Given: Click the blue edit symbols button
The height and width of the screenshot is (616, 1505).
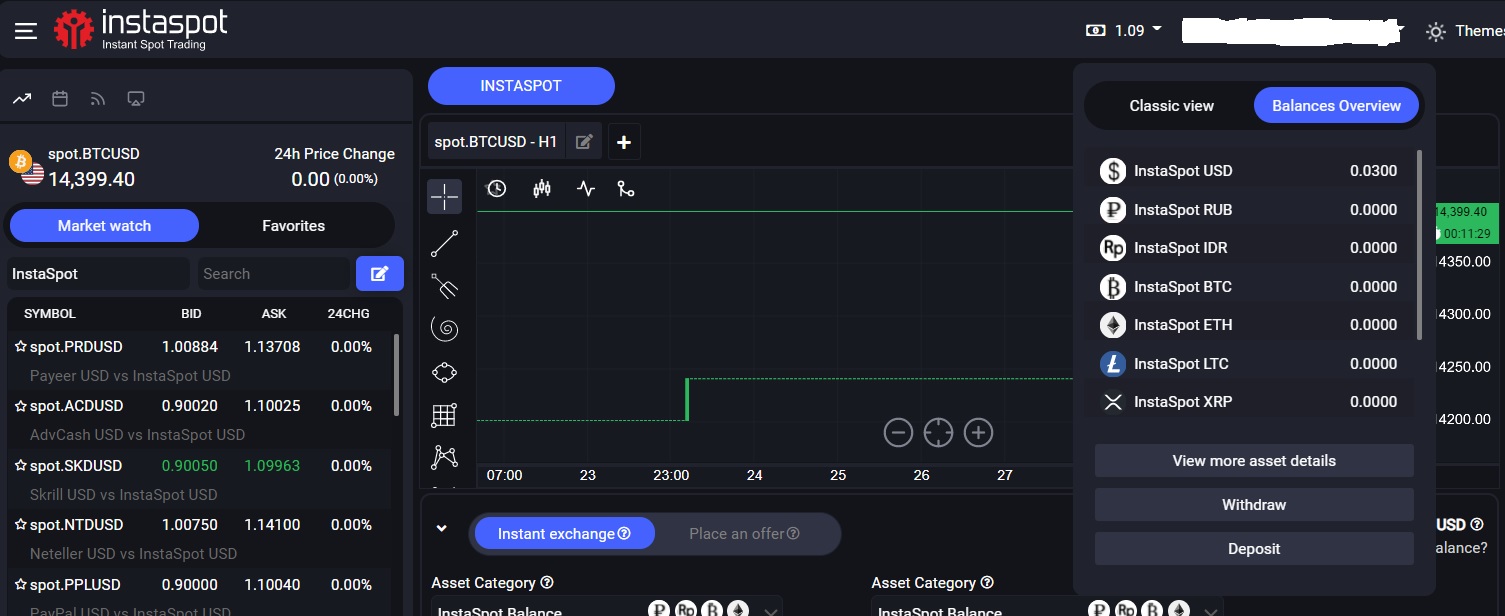Looking at the screenshot, I should pyautogui.click(x=380, y=274).
